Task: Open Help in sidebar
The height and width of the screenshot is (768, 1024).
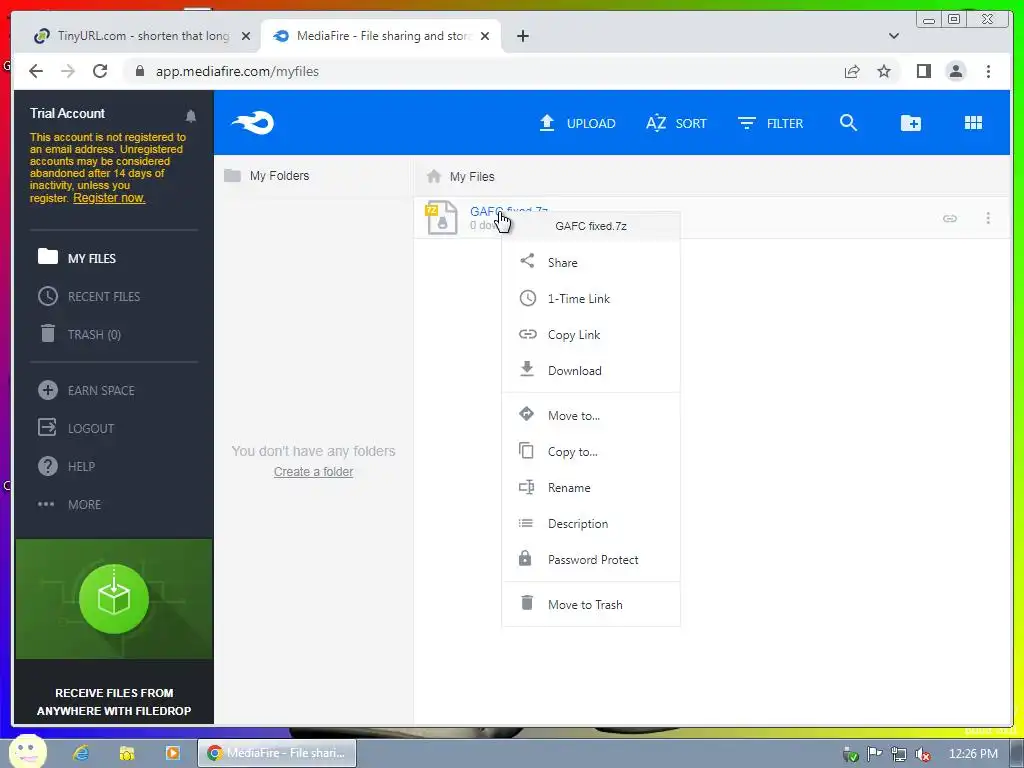Action: pyautogui.click(x=67, y=466)
